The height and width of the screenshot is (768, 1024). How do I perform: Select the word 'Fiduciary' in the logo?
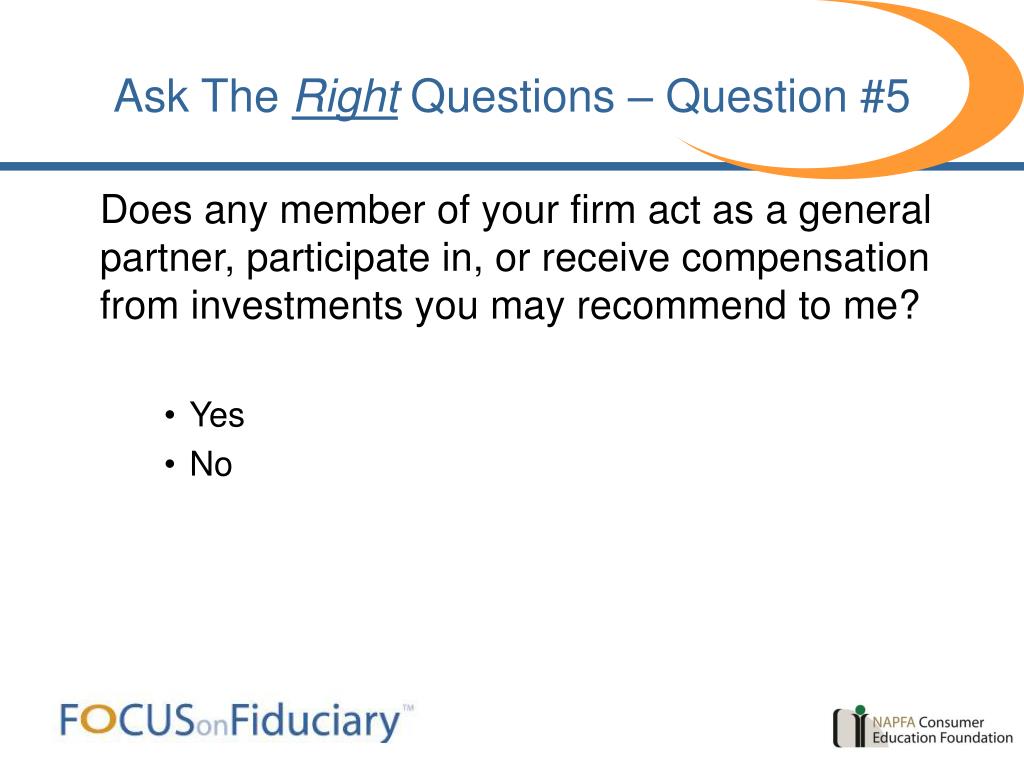(315, 722)
